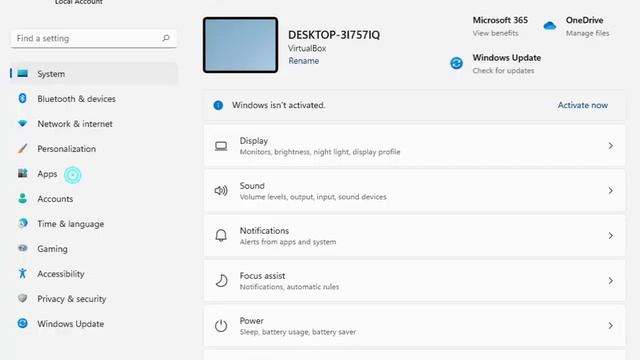
Task: Click the search magnifier icon
Action: pos(166,38)
